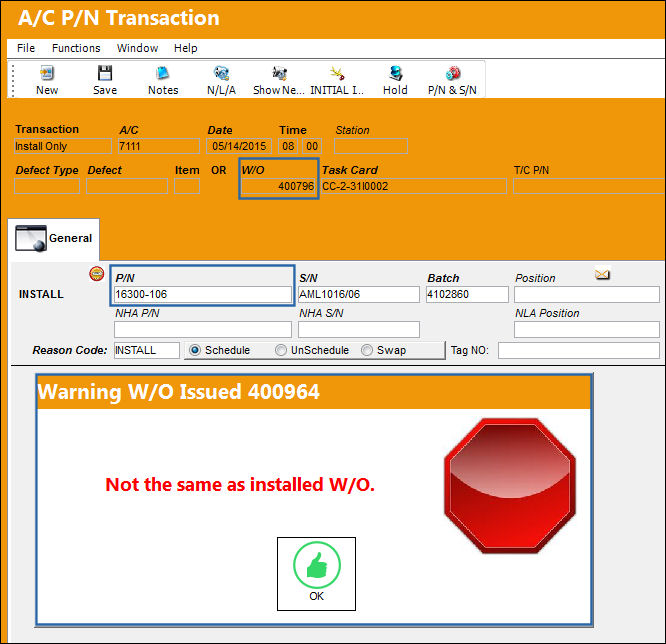The width and height of the screenshot is (666, 644).
Task: Click the Warning W/O Issued 400964 title
Action: pyautogui.click(x=178, y=392)
